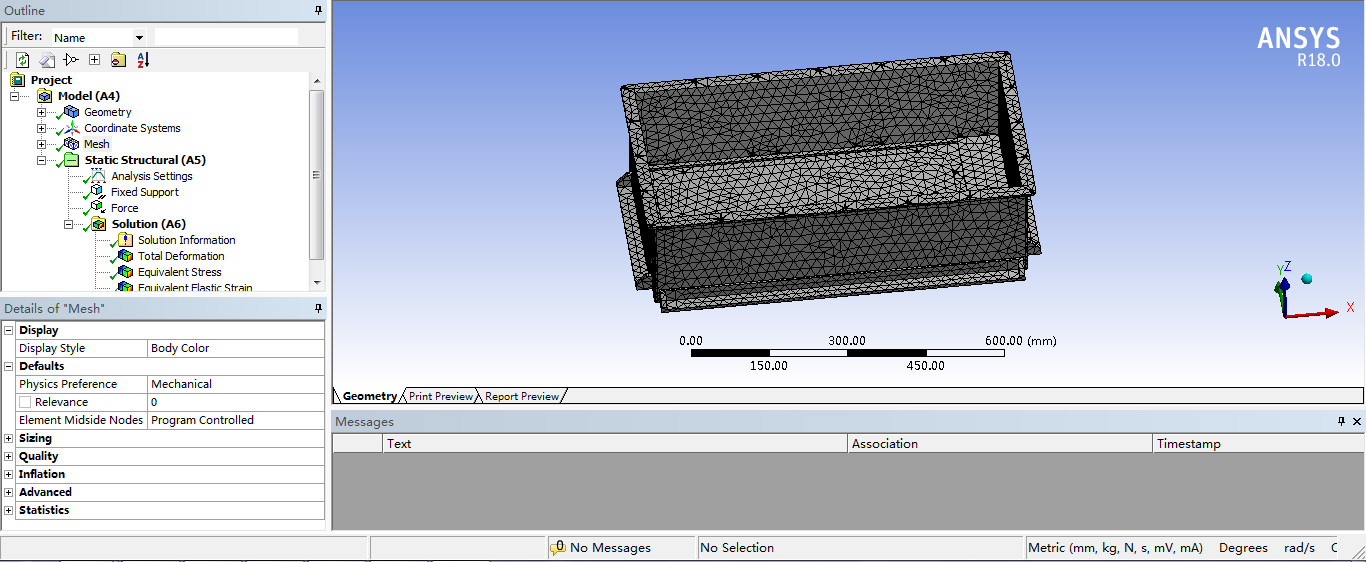
Task: Click the Expand All plus icon in Outline toolbar
Action: click(x=94, y=60)
